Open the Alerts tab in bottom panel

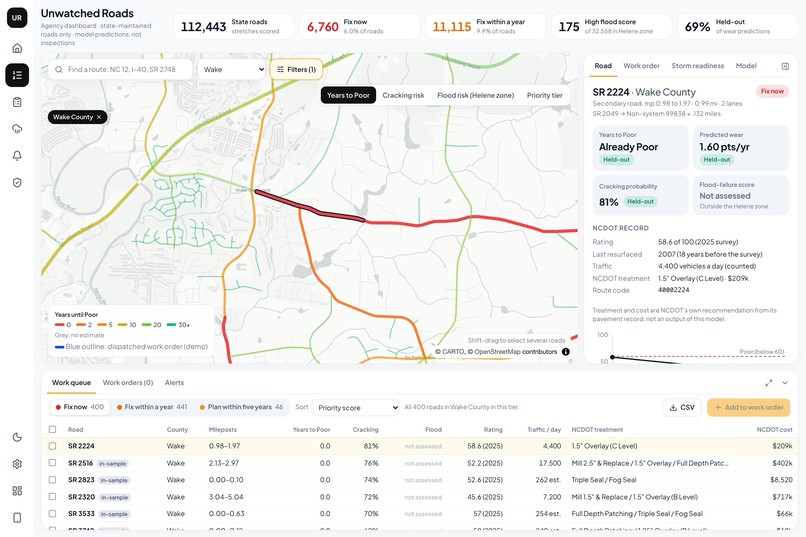174,383
